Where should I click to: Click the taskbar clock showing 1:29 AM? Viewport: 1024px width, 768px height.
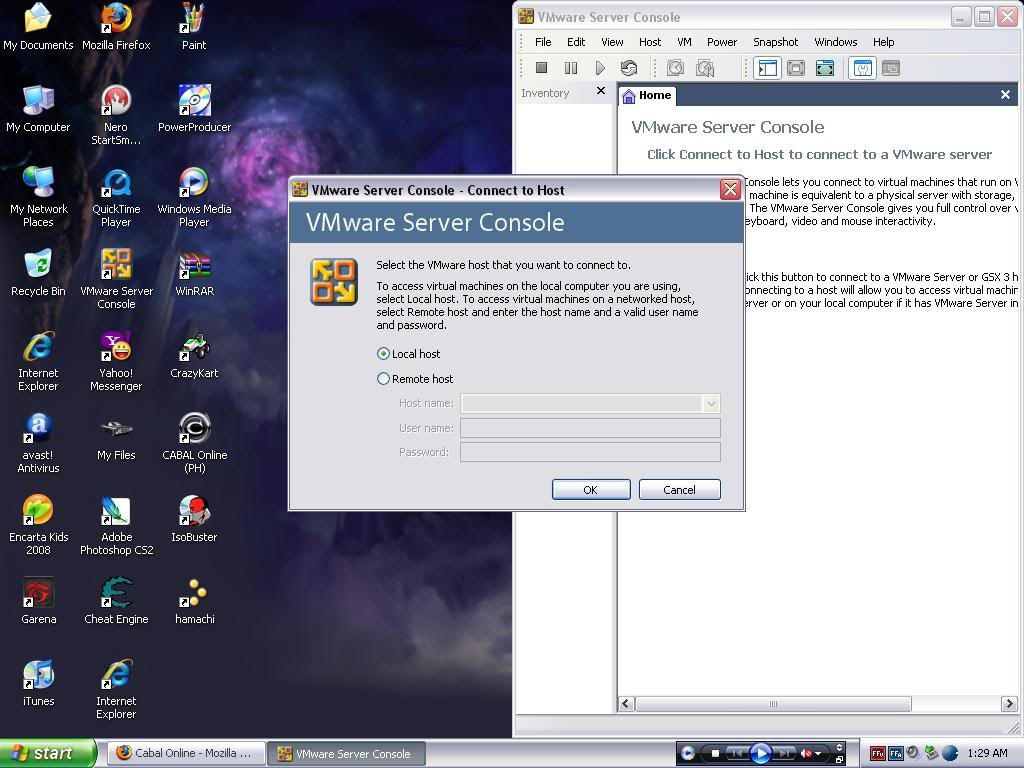coord(987,753)
